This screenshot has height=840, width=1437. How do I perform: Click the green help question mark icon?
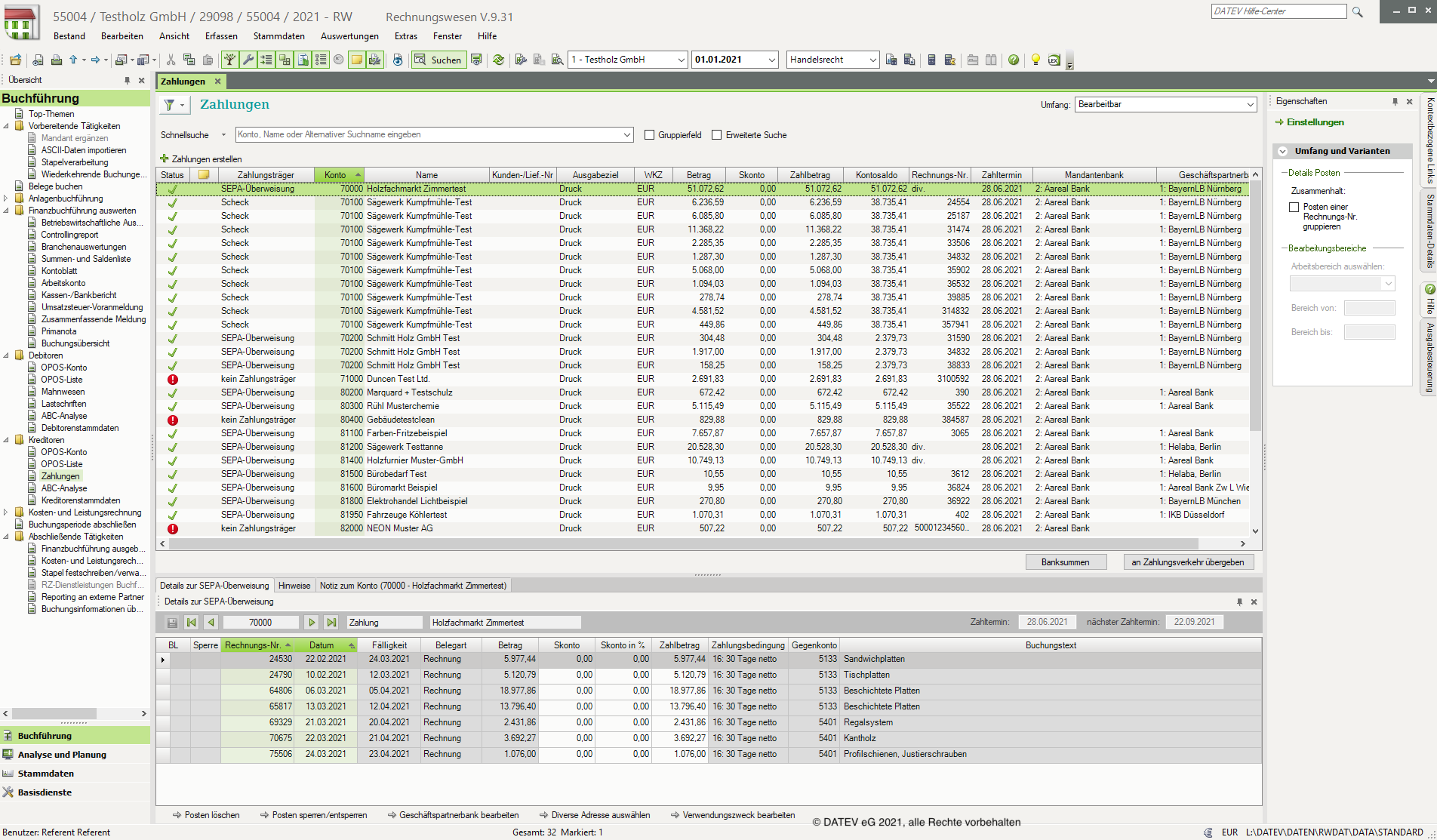1014,60
